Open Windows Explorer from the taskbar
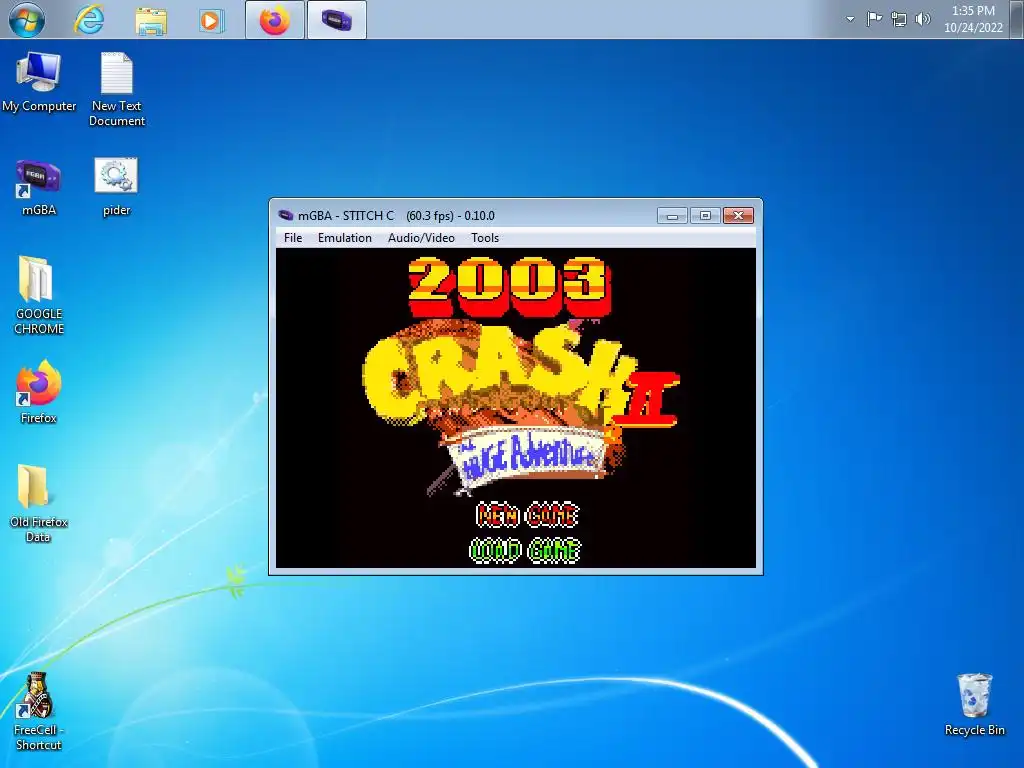 coord(151,20)
